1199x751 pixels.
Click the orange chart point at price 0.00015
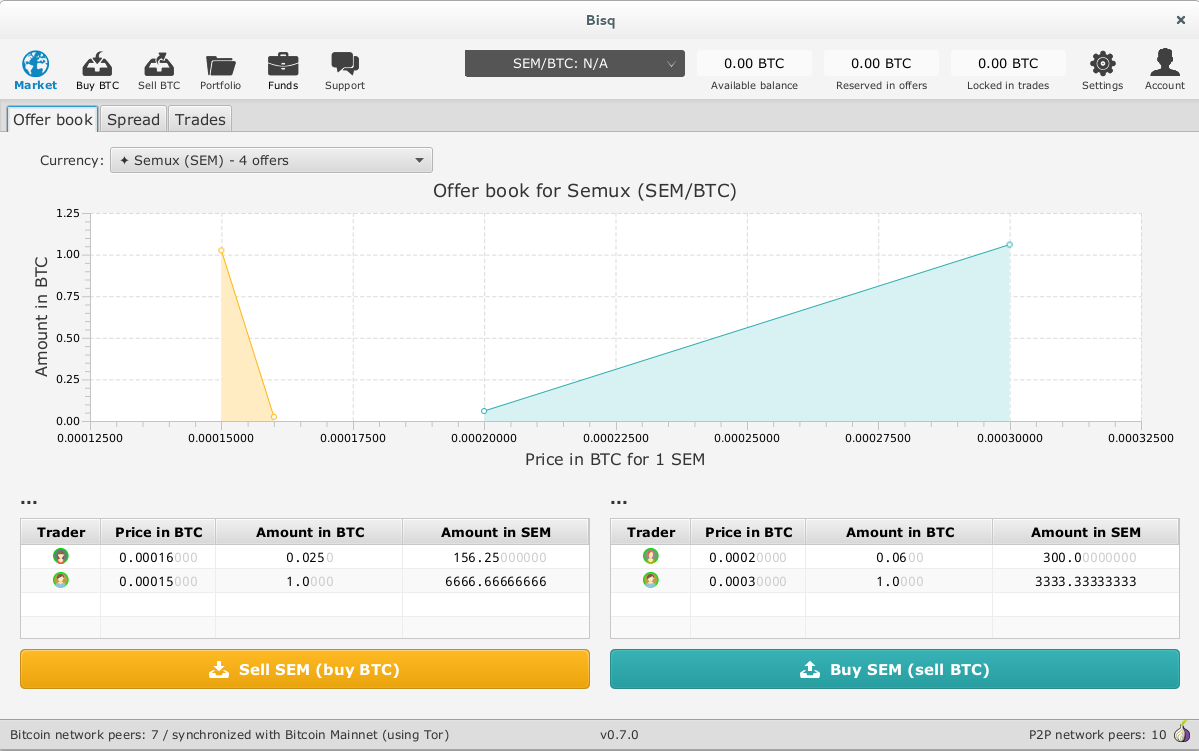(222, 251)
